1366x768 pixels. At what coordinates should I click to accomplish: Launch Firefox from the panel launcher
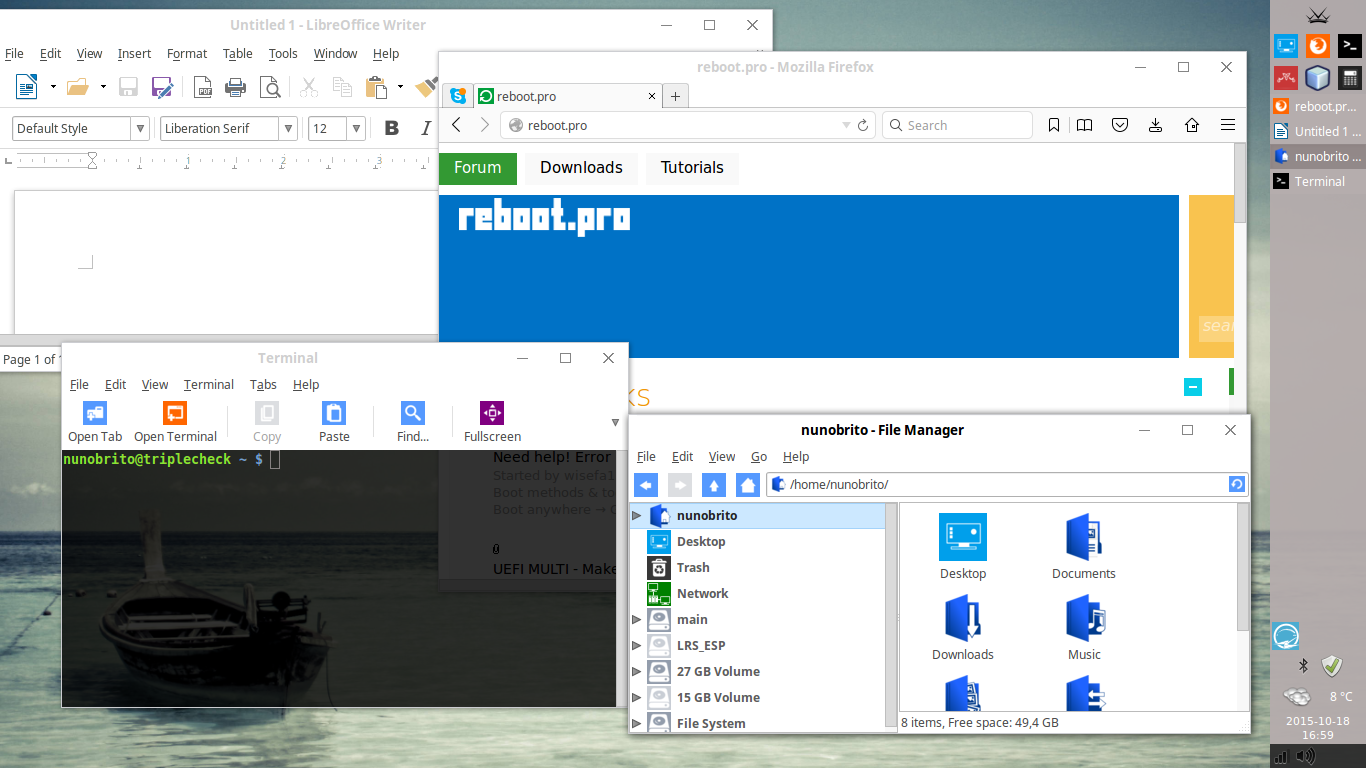pyautogui.click(x=1318, y=45)
